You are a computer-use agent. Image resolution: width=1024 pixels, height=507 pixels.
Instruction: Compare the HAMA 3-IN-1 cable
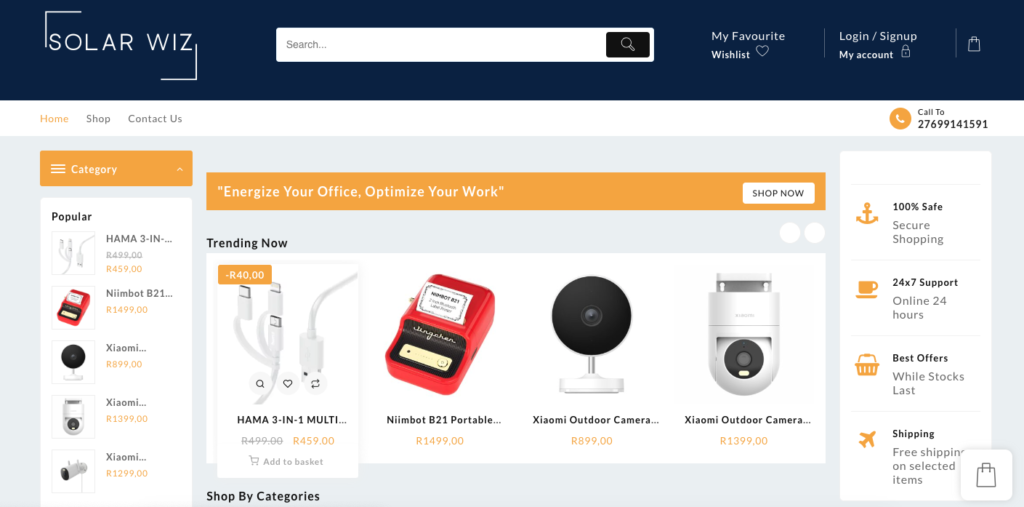tap(315, 384)
